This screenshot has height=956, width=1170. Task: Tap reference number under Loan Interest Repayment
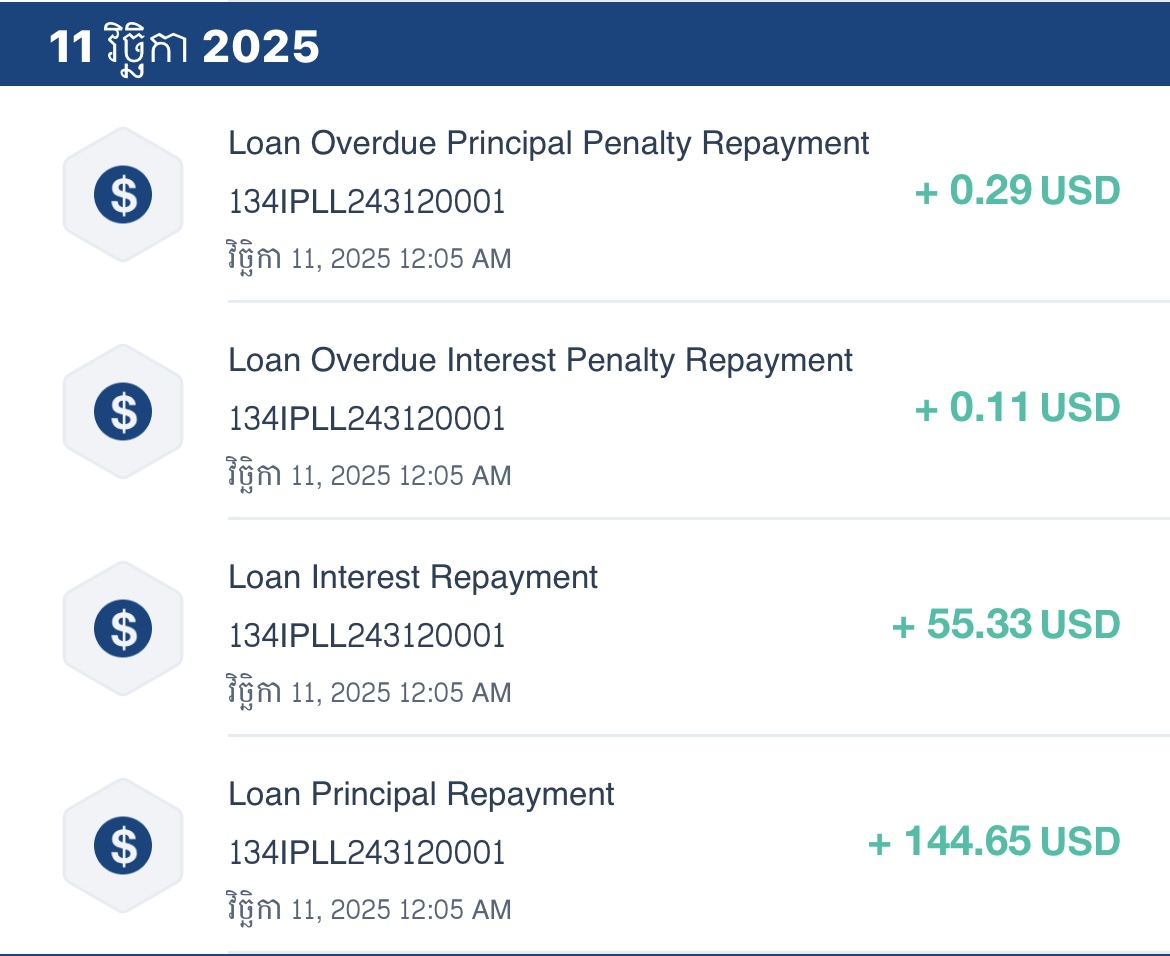366,636
